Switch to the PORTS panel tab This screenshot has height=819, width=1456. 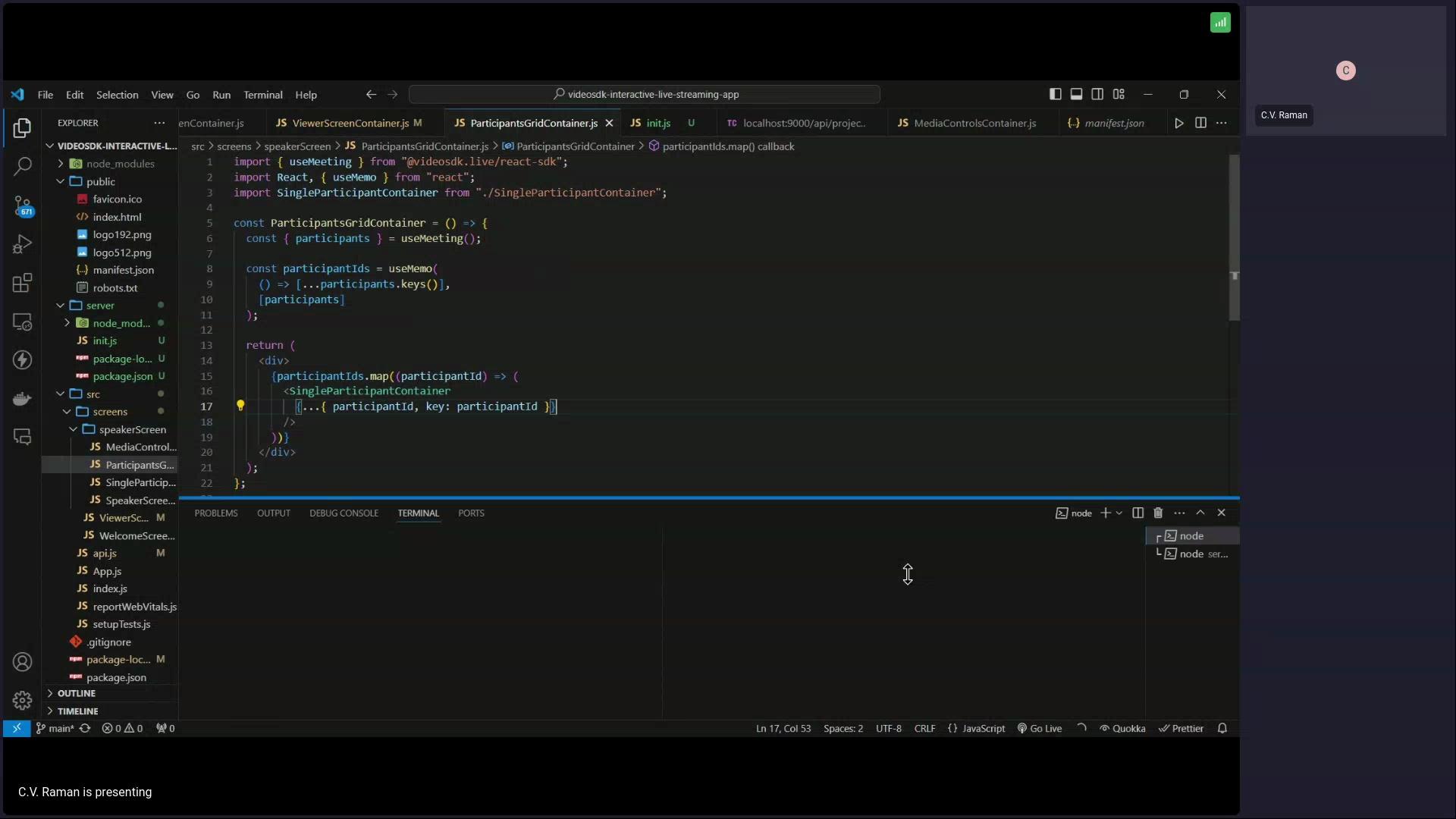(x=471, y=513)
